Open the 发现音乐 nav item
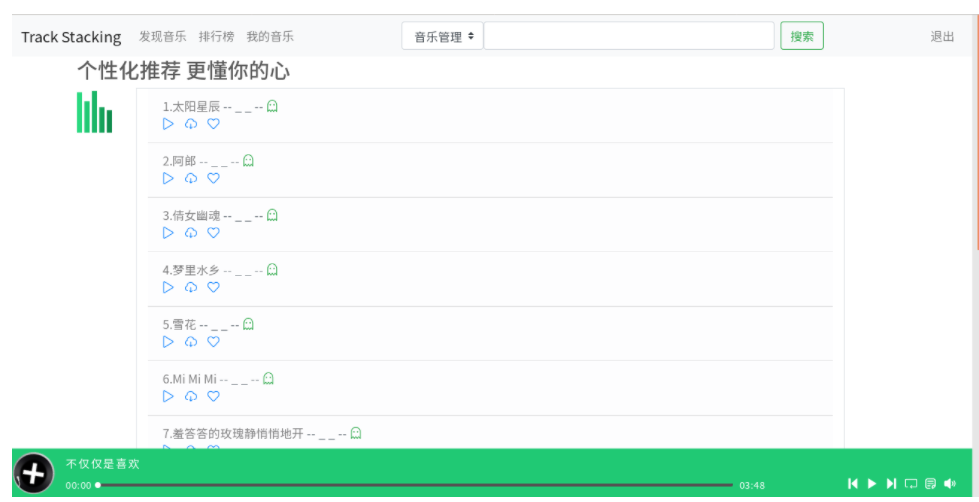Viewport: 979px width, 502px height. (x=162, y=36)
